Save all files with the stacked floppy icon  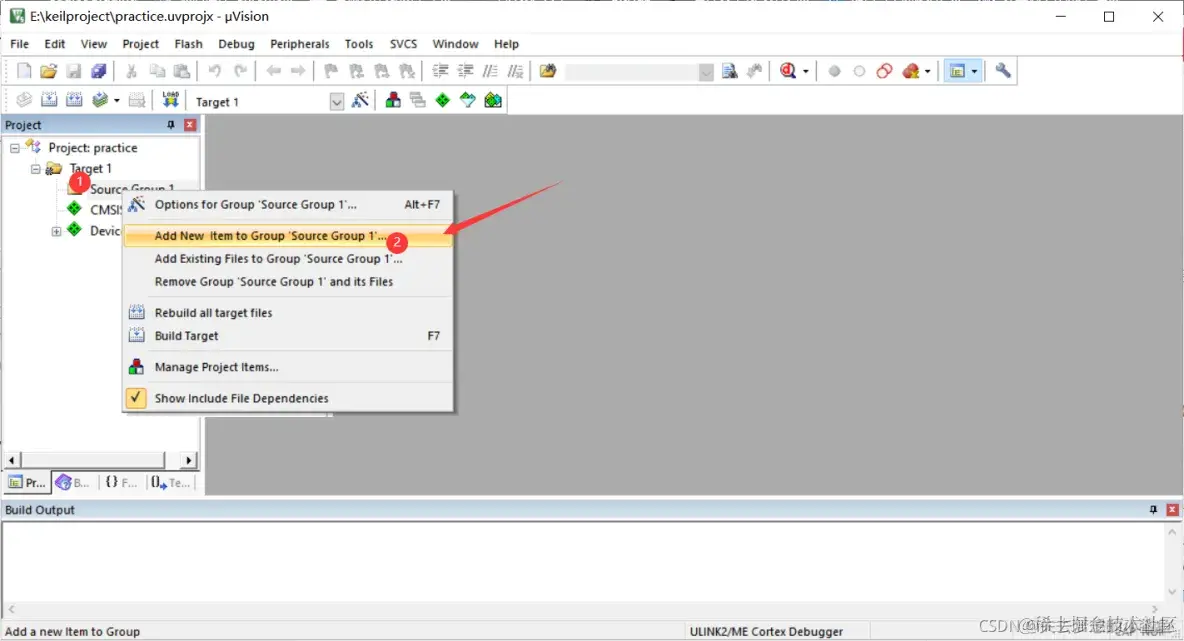click(99, 71)
